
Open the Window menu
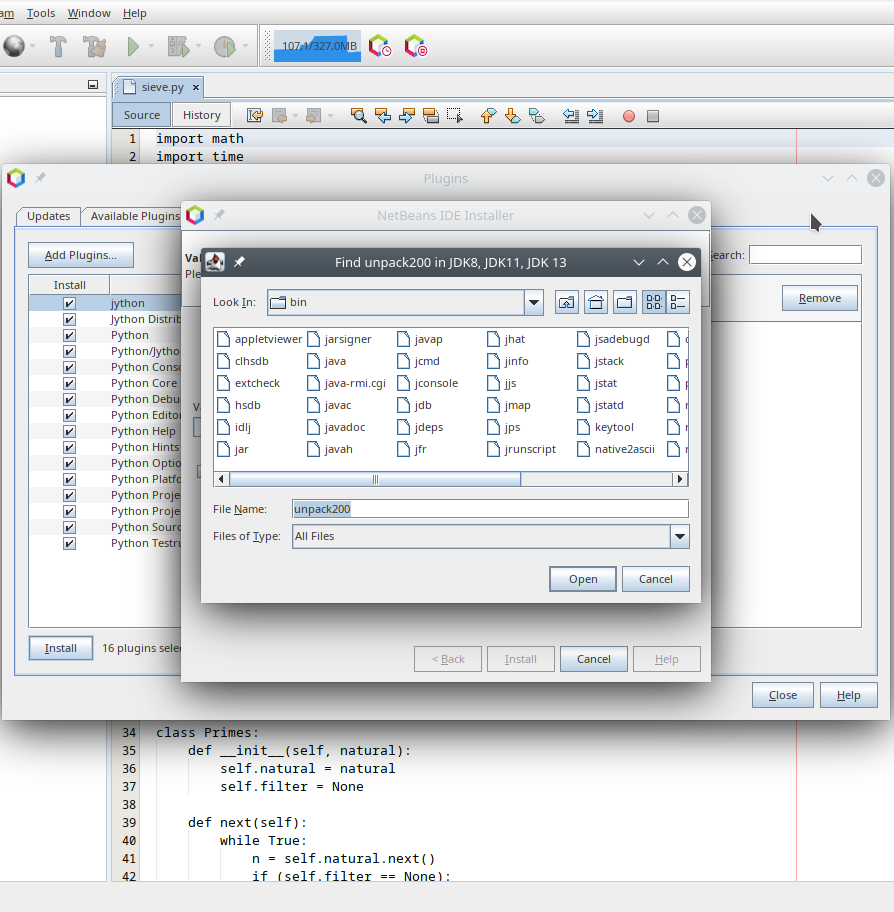89,13
